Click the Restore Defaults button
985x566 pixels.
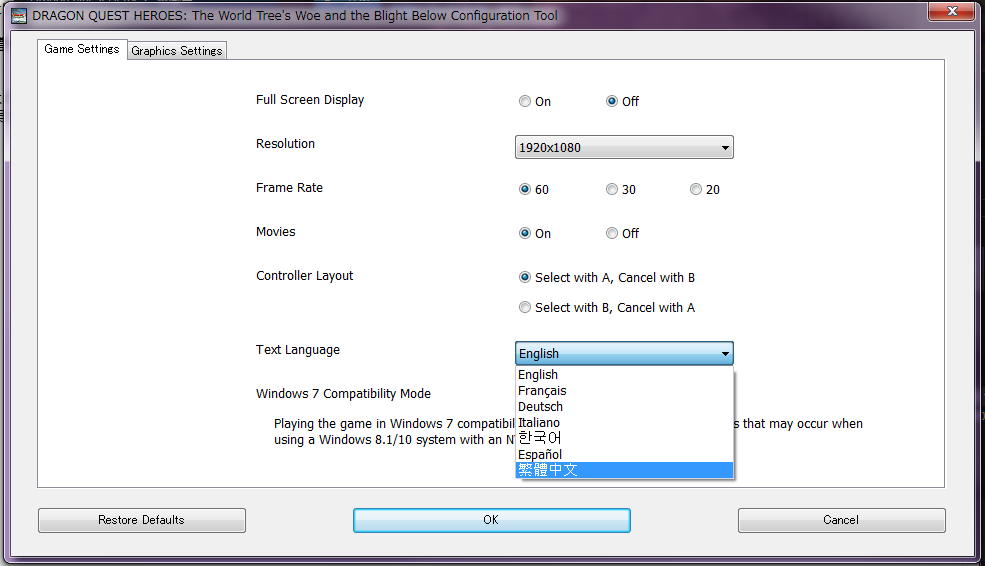pos(141,520)
